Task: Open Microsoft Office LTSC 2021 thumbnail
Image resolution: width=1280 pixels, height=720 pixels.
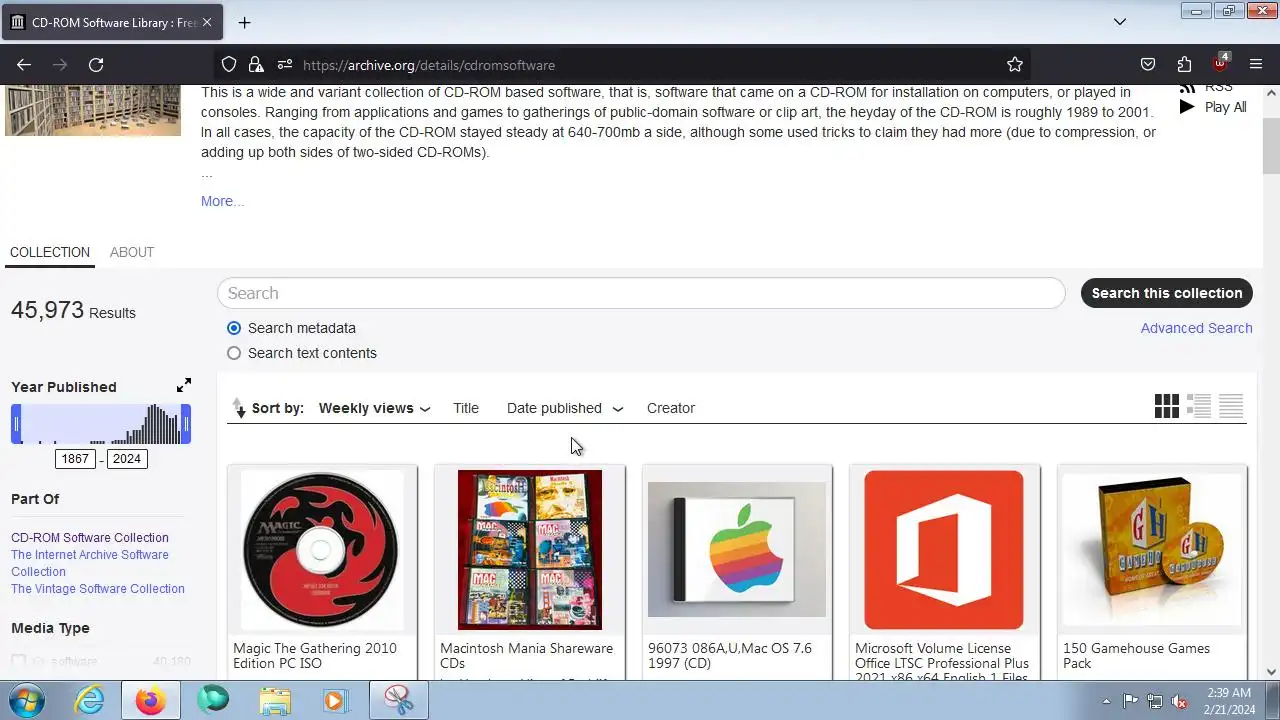Action: pyautogui.click(x=944, y=550)
